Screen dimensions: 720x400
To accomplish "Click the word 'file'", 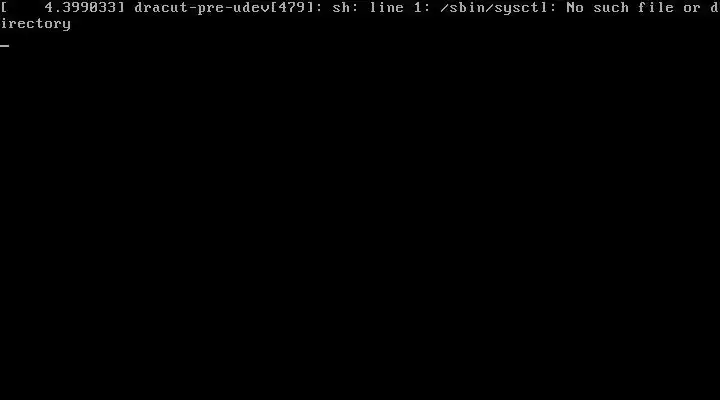I will (x=656, y=7).
